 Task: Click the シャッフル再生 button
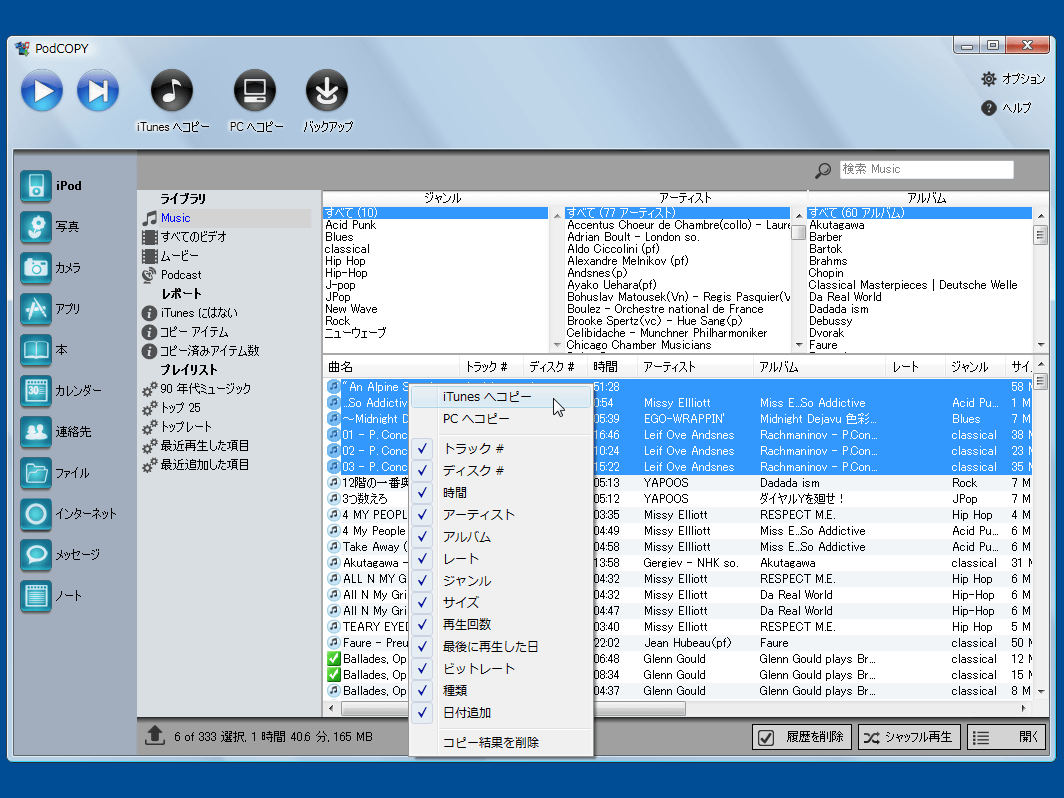coord(909,737)
